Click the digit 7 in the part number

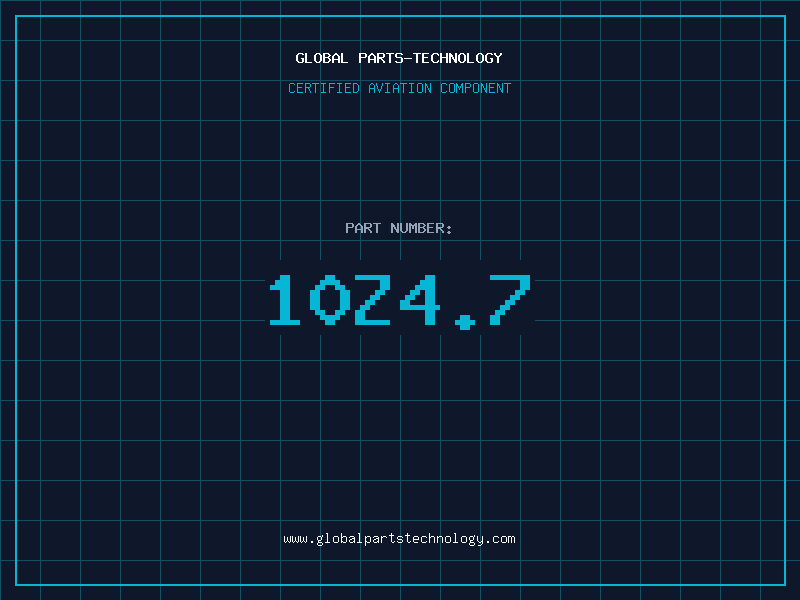508,300
